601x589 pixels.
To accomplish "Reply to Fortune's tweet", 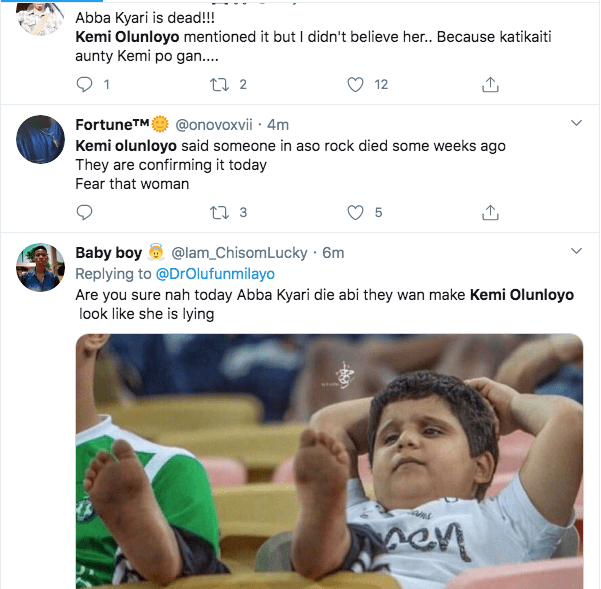I will pyautogui.click(x=84, y=212).
